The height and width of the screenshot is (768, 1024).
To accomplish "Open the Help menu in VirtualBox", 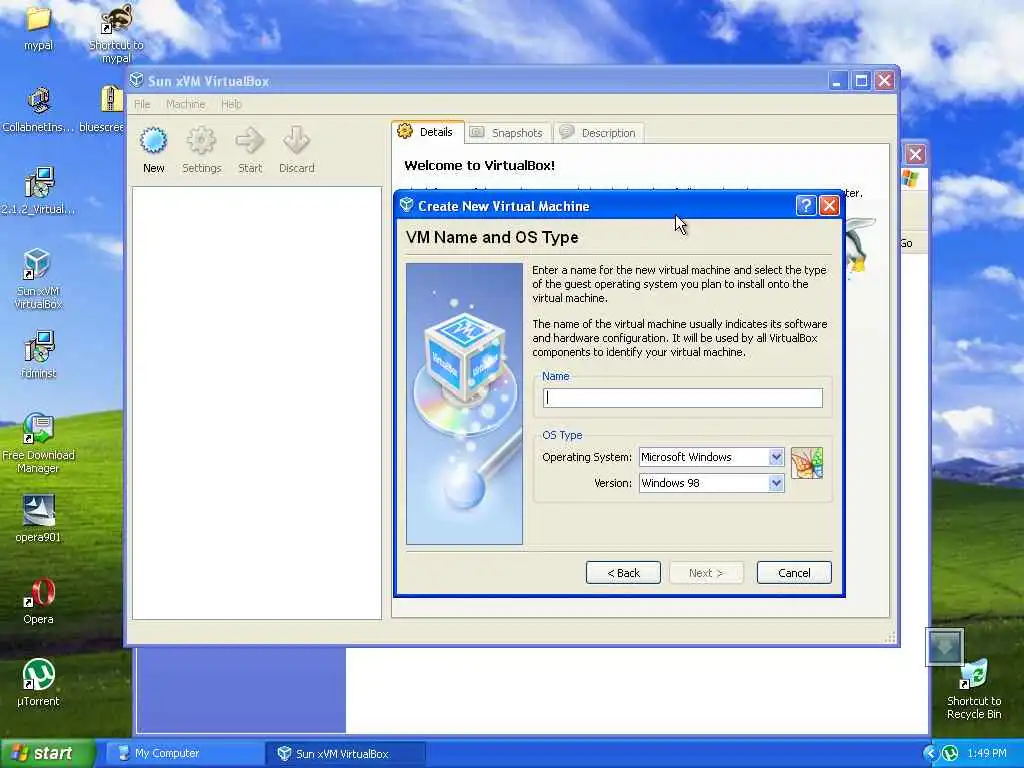I will pyautogui.click(x=231, y=104).
